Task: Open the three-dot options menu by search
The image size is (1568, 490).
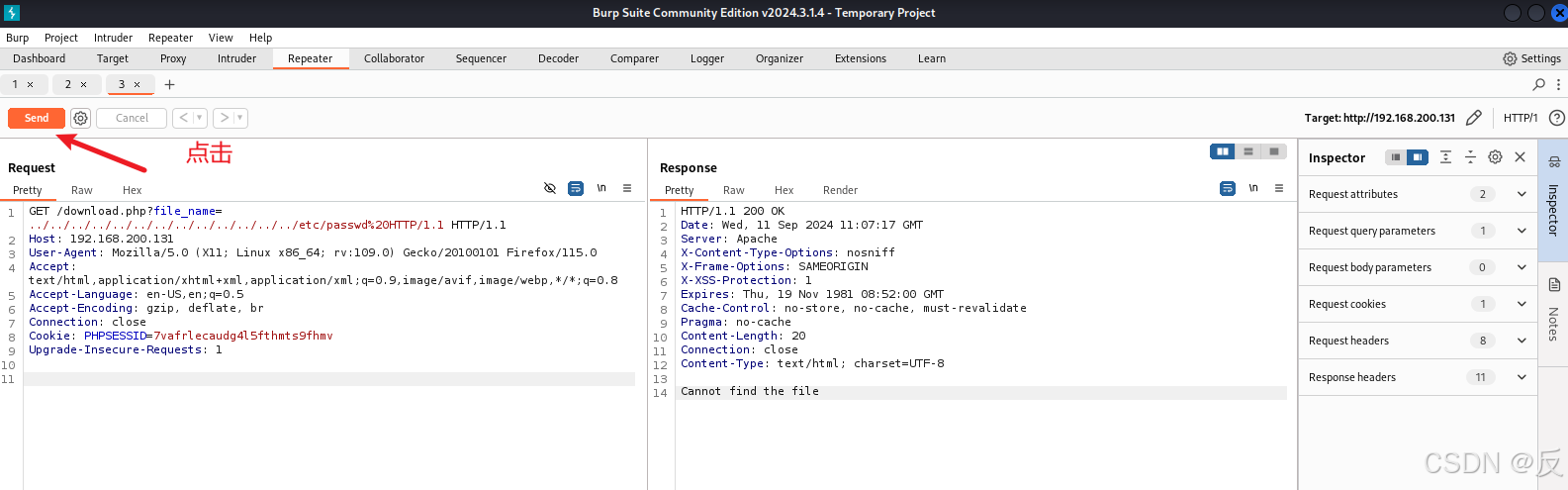Action: (x=1558, y=84)
